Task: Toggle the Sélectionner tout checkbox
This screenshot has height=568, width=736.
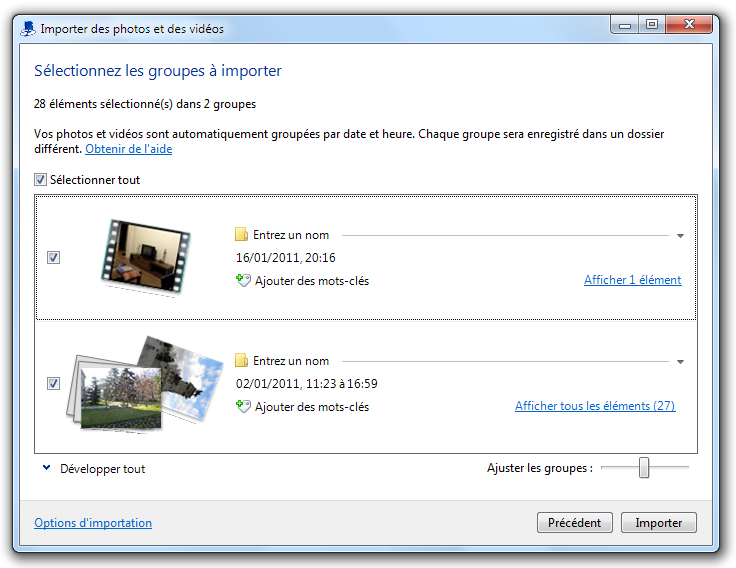Action: coord(41,180)
